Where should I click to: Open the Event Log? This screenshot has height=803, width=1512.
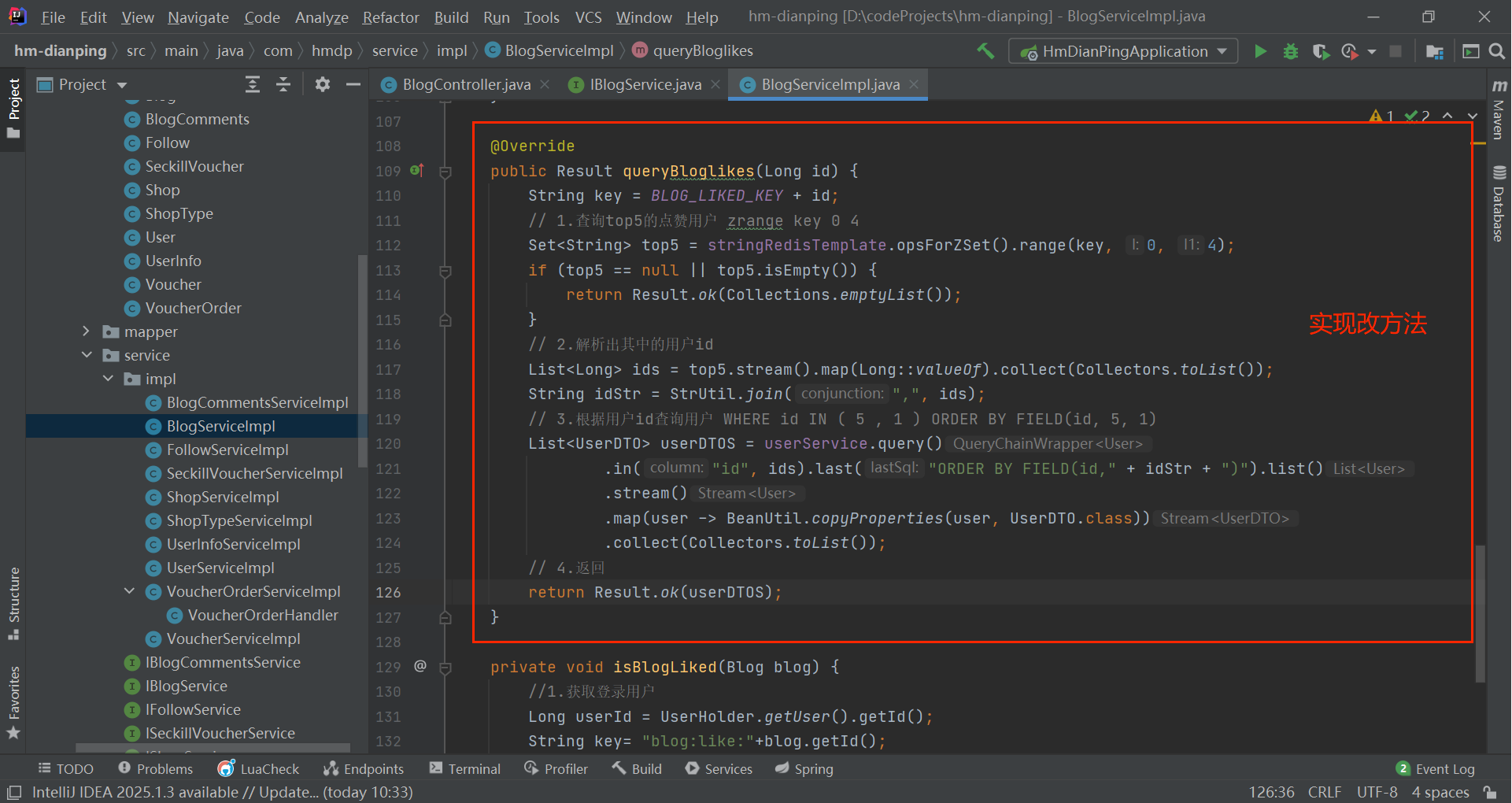point(1436,769)
